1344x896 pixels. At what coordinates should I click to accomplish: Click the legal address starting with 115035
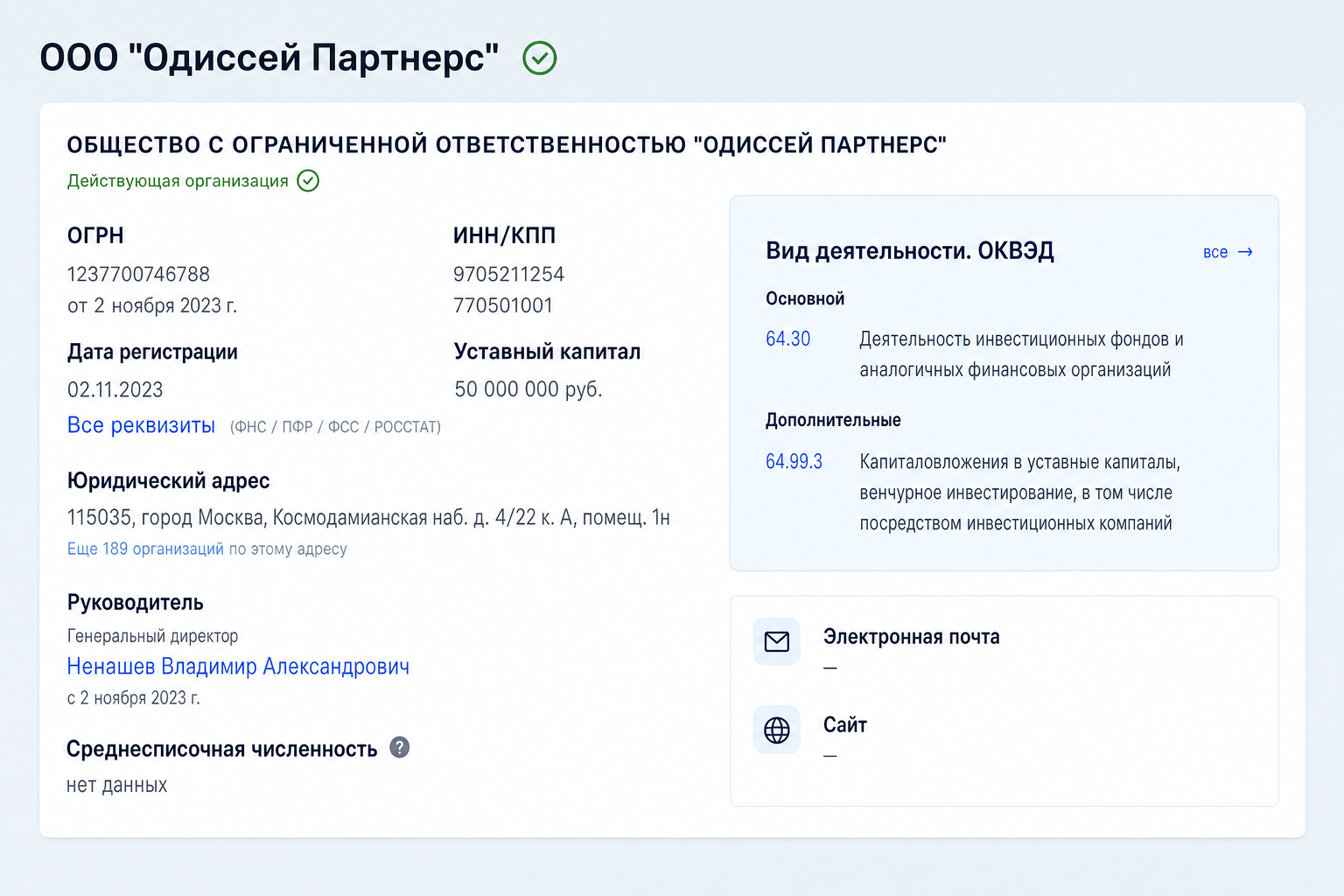tap(368, 518)
